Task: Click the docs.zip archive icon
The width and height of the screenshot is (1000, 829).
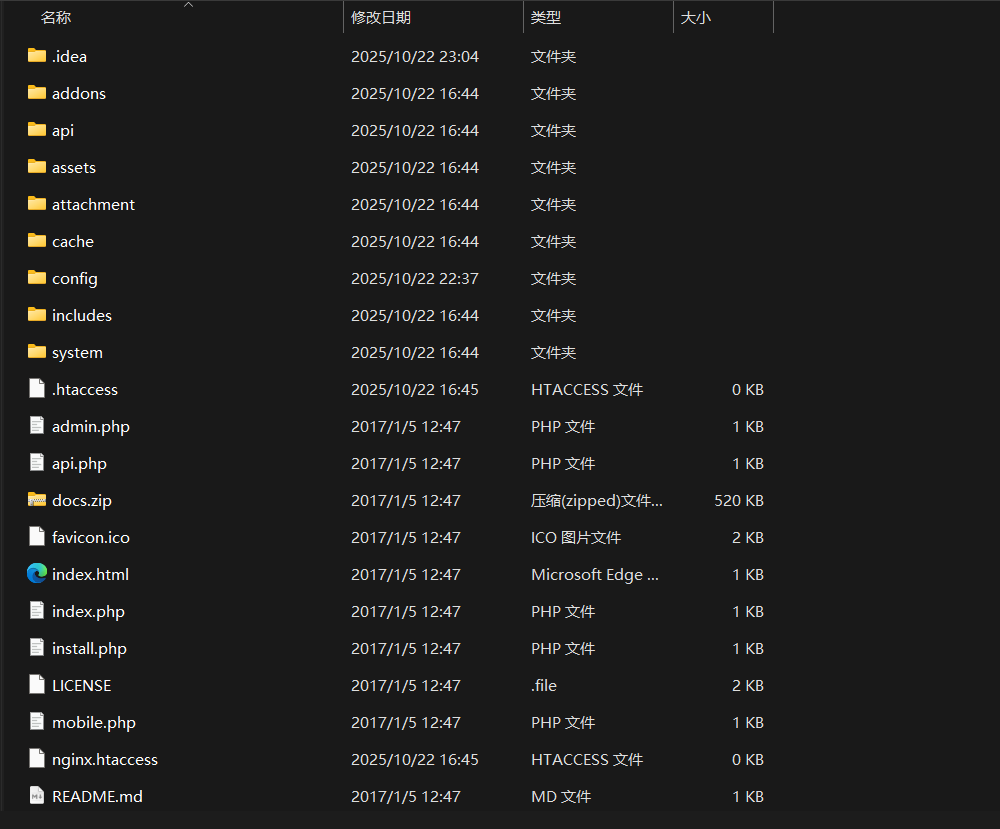Action: click(37, 500)
